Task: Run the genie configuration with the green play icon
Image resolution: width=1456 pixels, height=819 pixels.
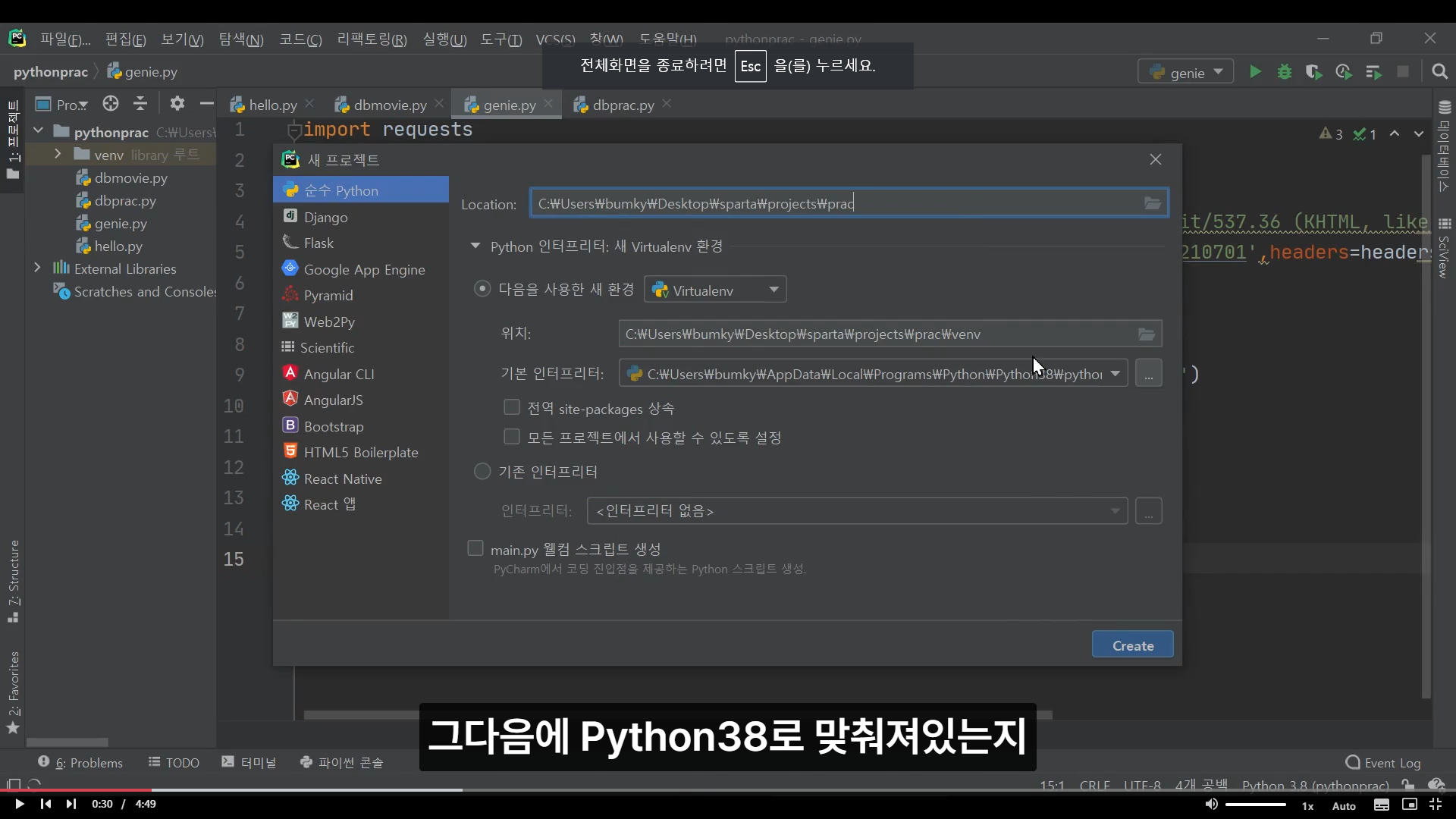Action: click(x=1255, y=72)
